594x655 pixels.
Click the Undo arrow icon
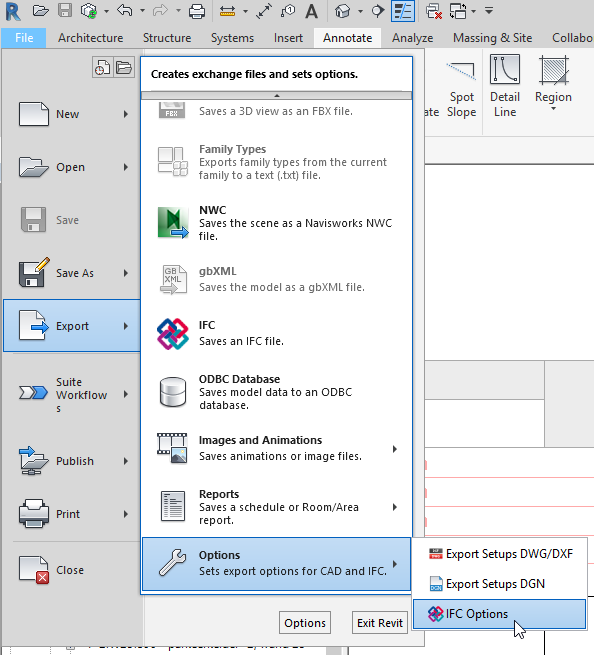[124, 10]
